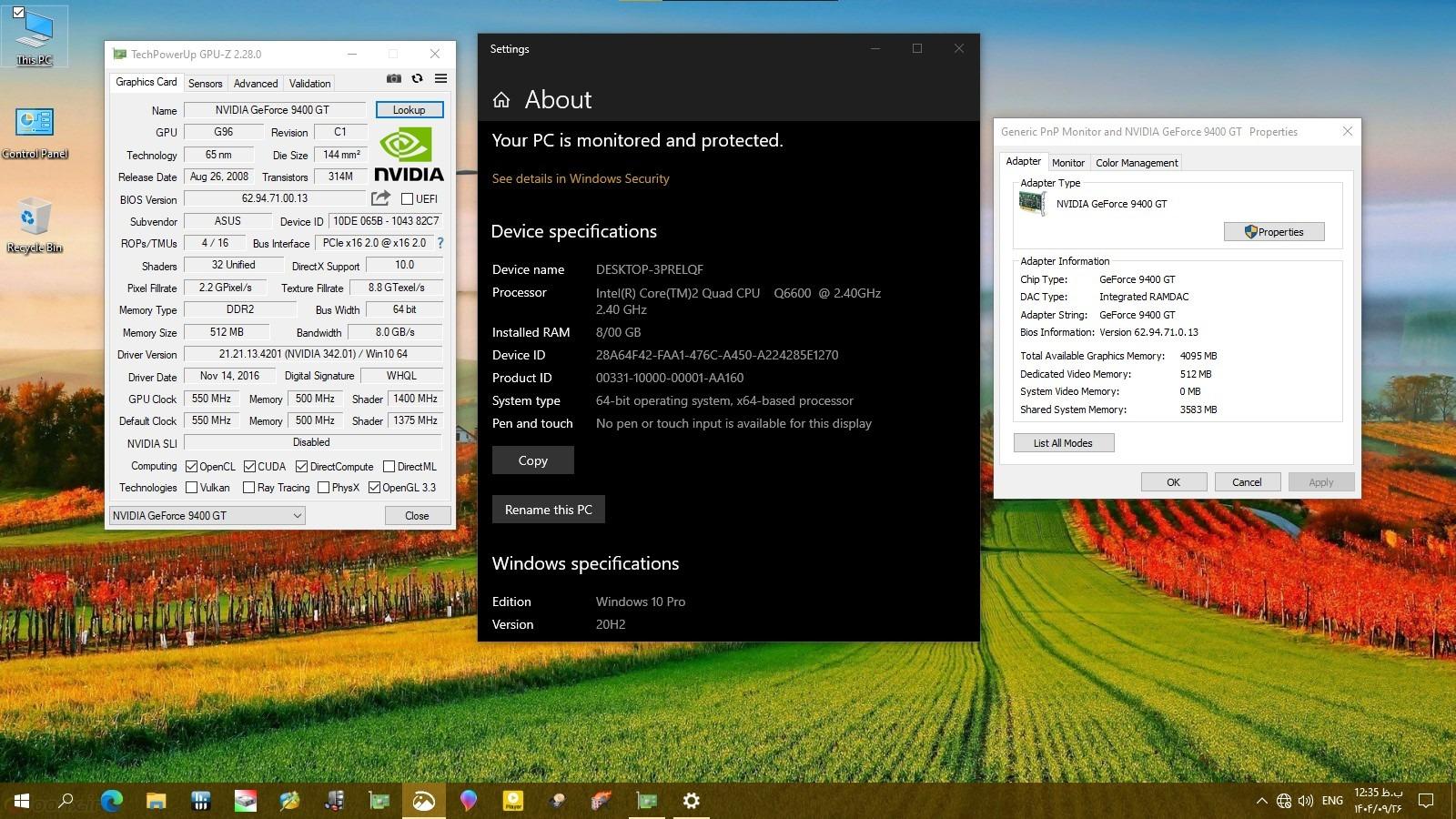Toggle the UEFI checkbox
The width and height of the screenshot is (1456, 819).
[407, 199]
